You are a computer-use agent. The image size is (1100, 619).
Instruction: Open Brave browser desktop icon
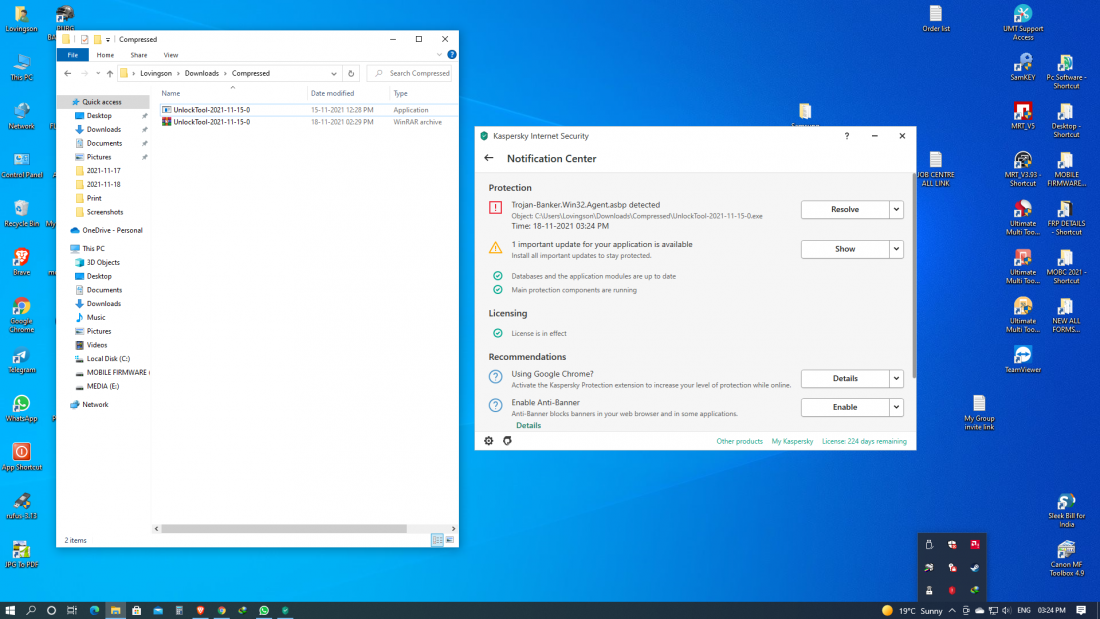pyautogui.click(x=21, y=262)
